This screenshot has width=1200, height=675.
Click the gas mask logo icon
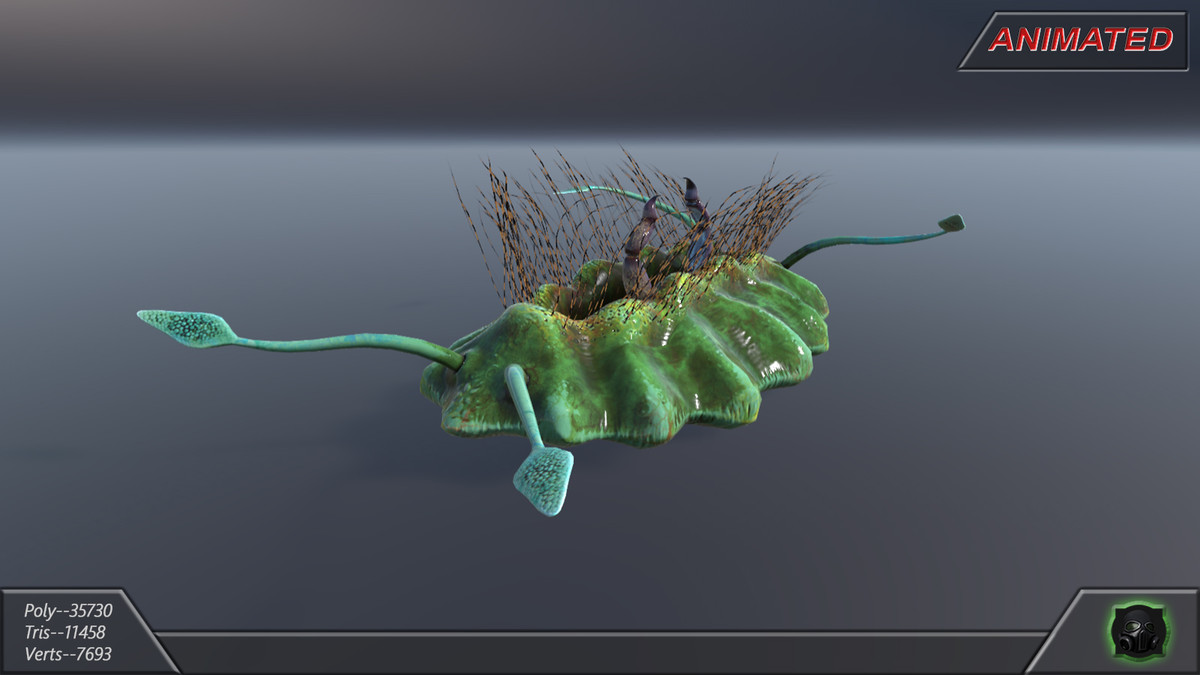pos(1137,632)
